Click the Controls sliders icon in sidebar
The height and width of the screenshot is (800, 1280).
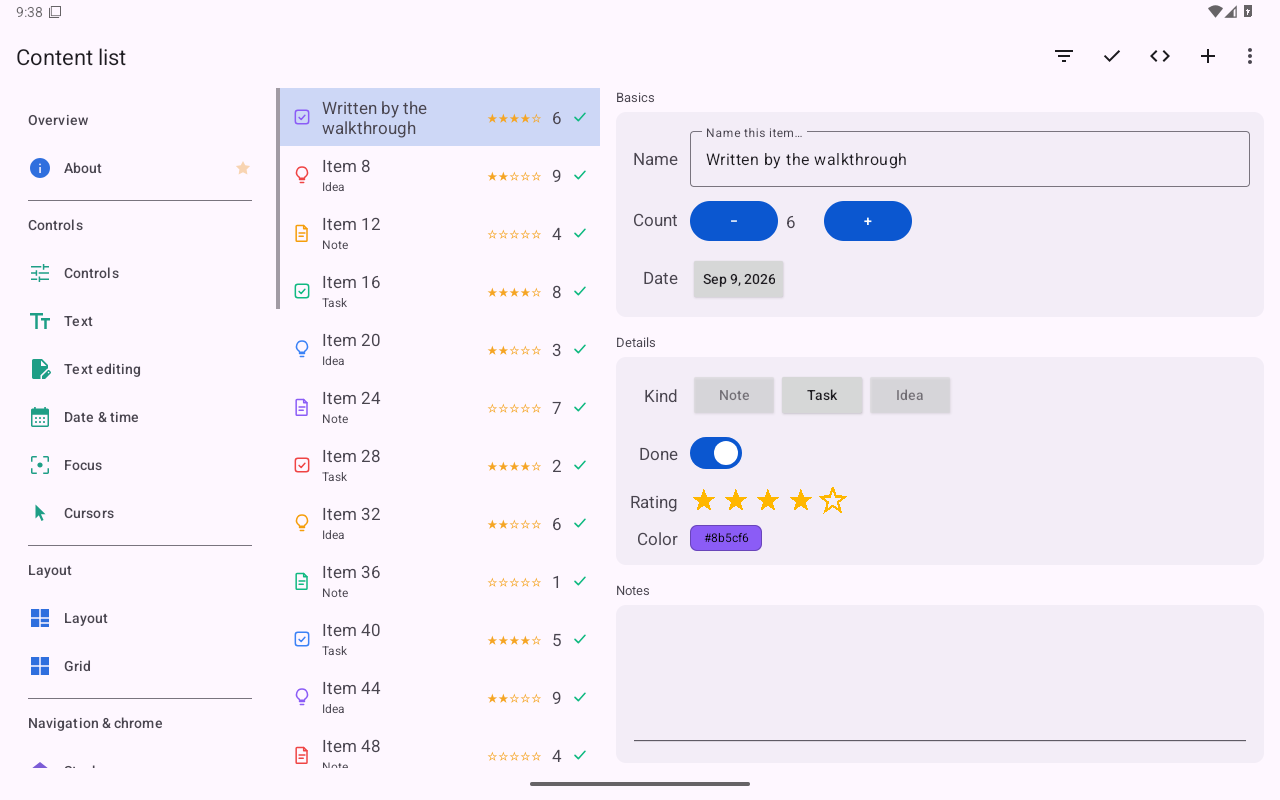(x=40, y=273)
